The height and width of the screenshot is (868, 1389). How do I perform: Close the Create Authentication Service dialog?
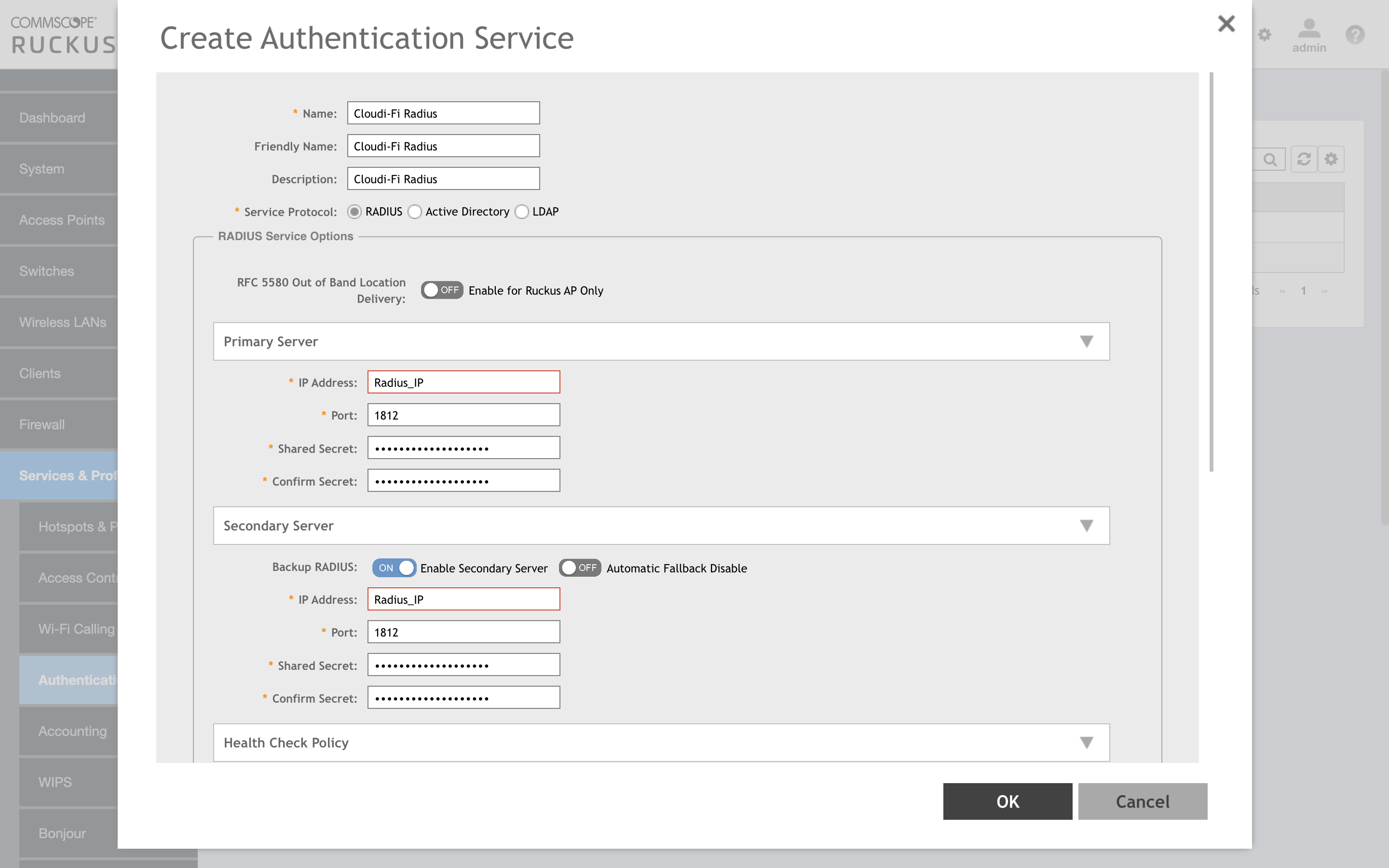[x=1226, y=24]
